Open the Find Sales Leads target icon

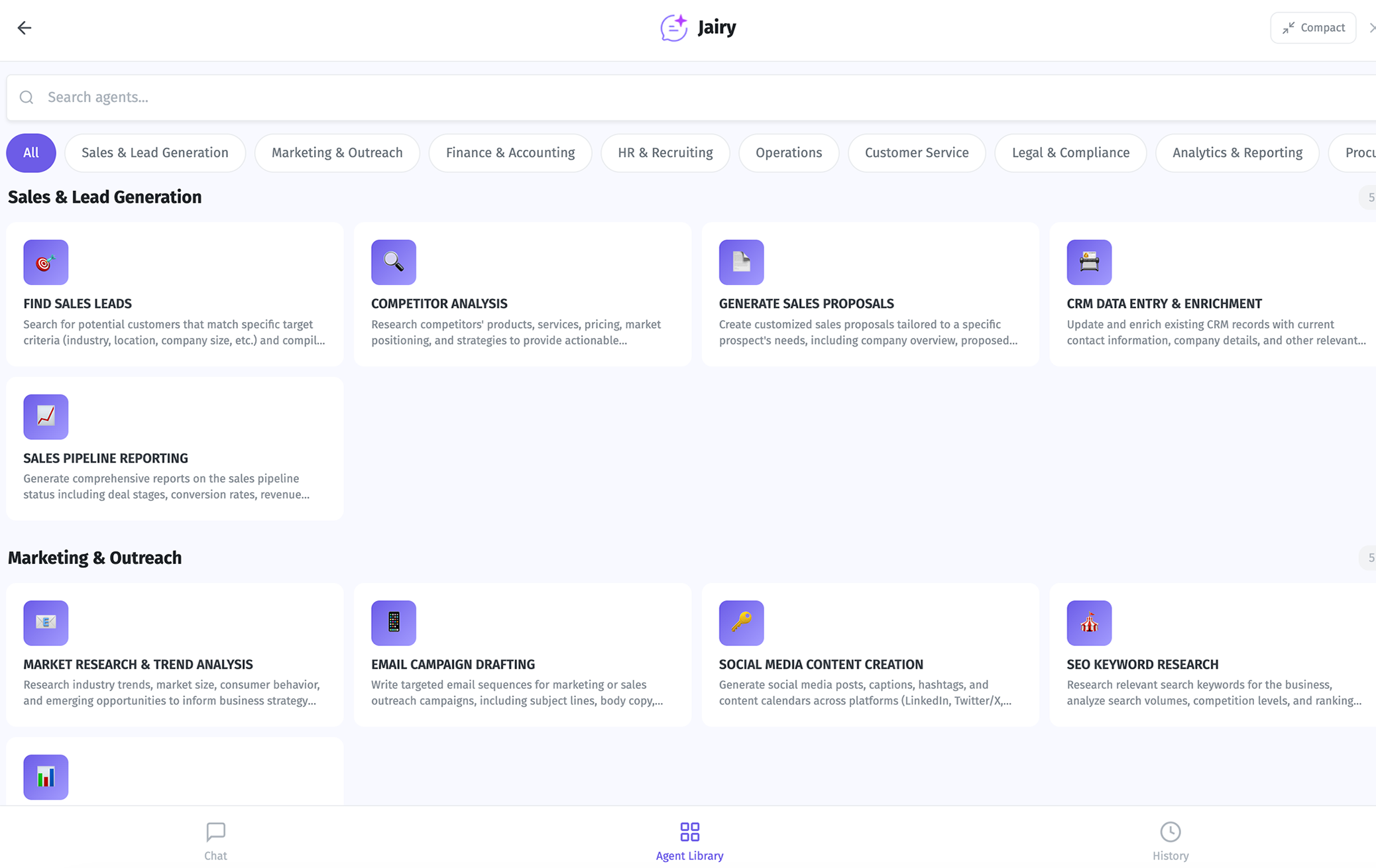pos(46,262)
